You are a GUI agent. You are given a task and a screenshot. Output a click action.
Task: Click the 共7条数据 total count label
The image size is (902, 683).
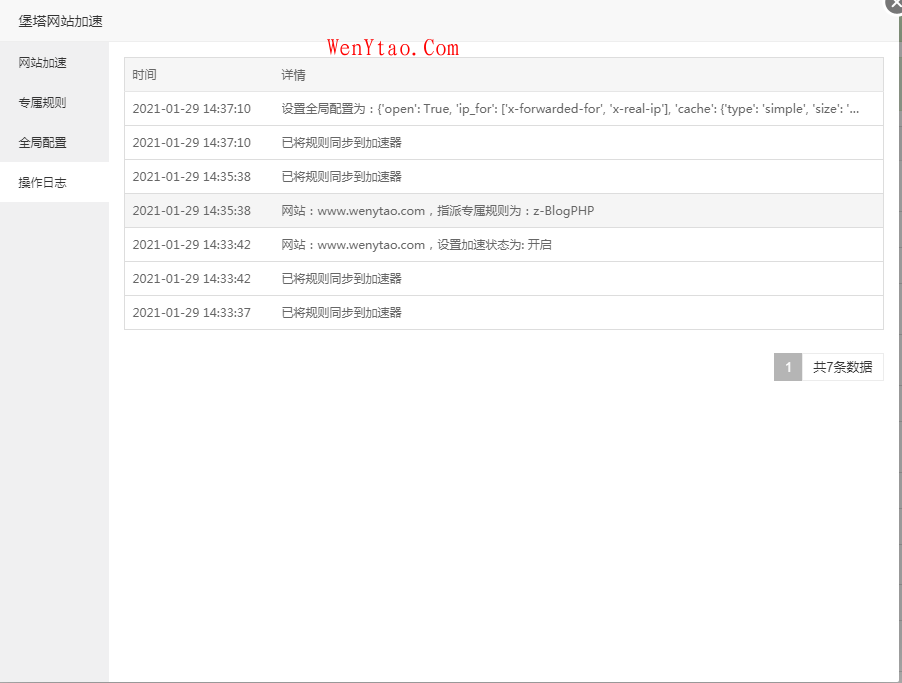pos(842,367)
